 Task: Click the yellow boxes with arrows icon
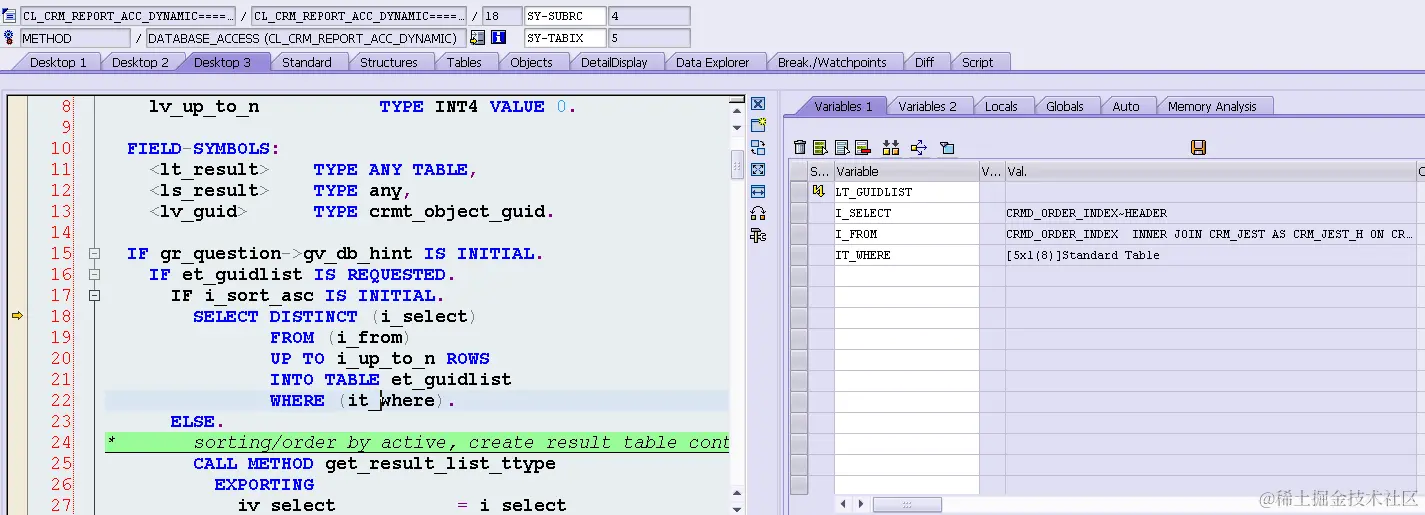tap(891, 148)
